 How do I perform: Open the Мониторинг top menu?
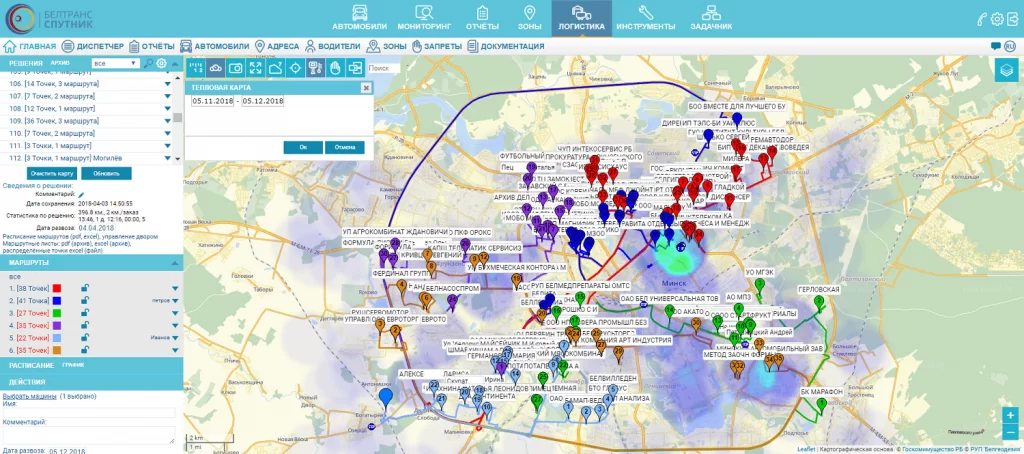pyautogui.click(x=422, y=16)
